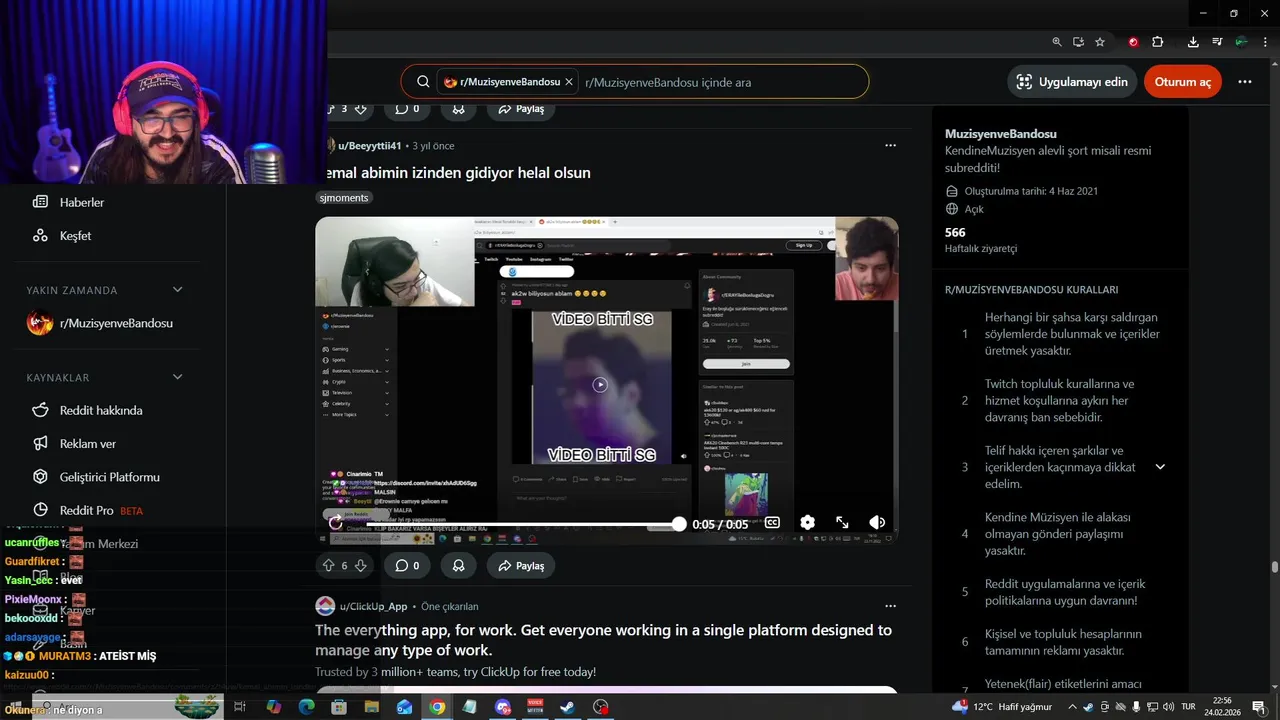This screenshot has width=1280, height=720.
Task: Open the Chrome three-dot menu
Action: (1264, 42)
